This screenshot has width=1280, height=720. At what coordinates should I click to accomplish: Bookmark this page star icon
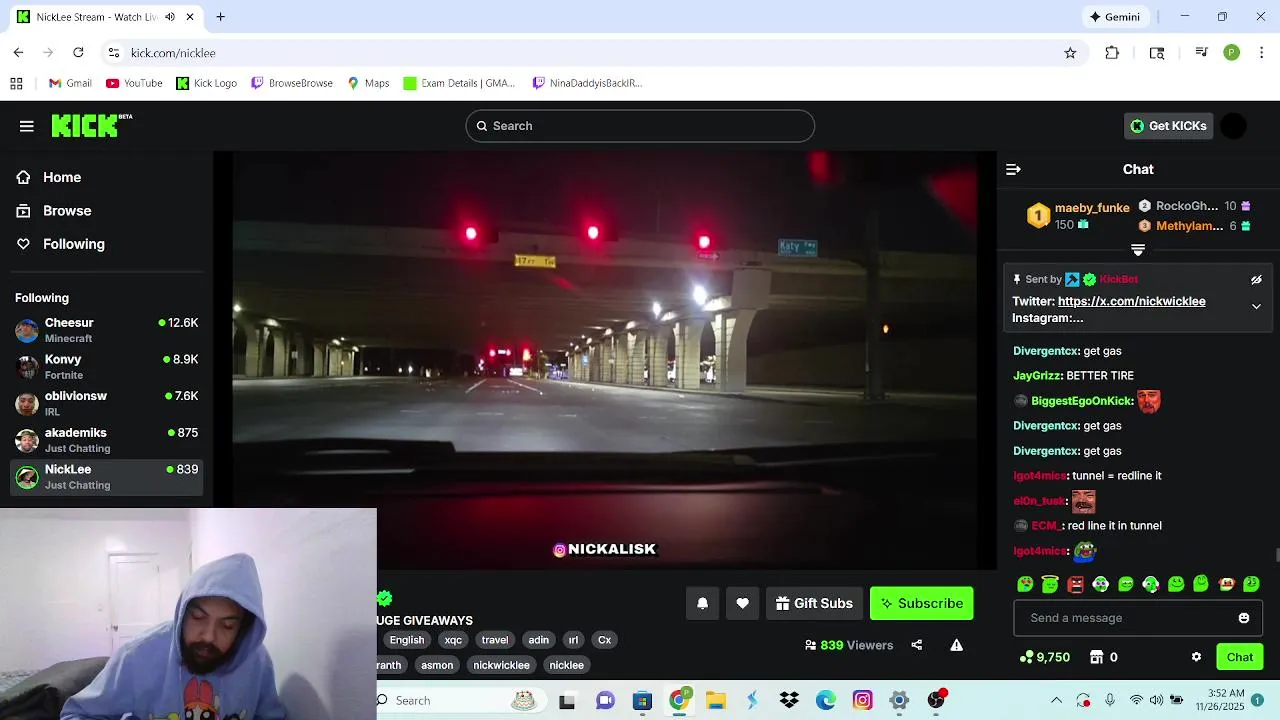click(x=1070, y=53)
